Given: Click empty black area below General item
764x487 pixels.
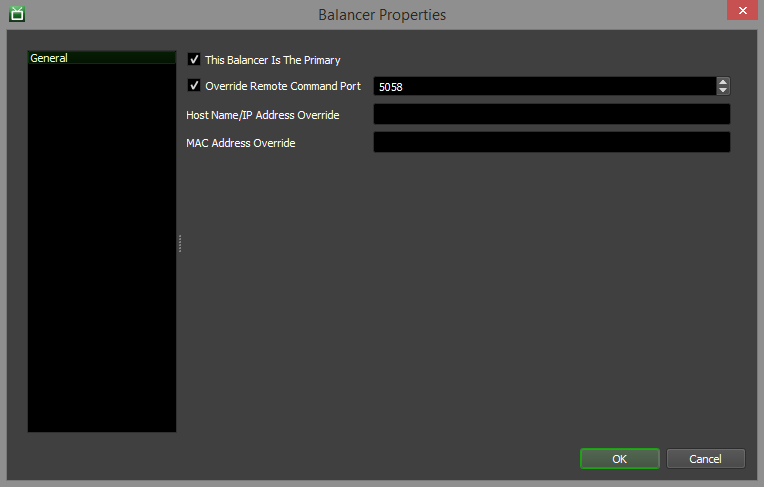Looking at the screenshot, I should point(101,250).
